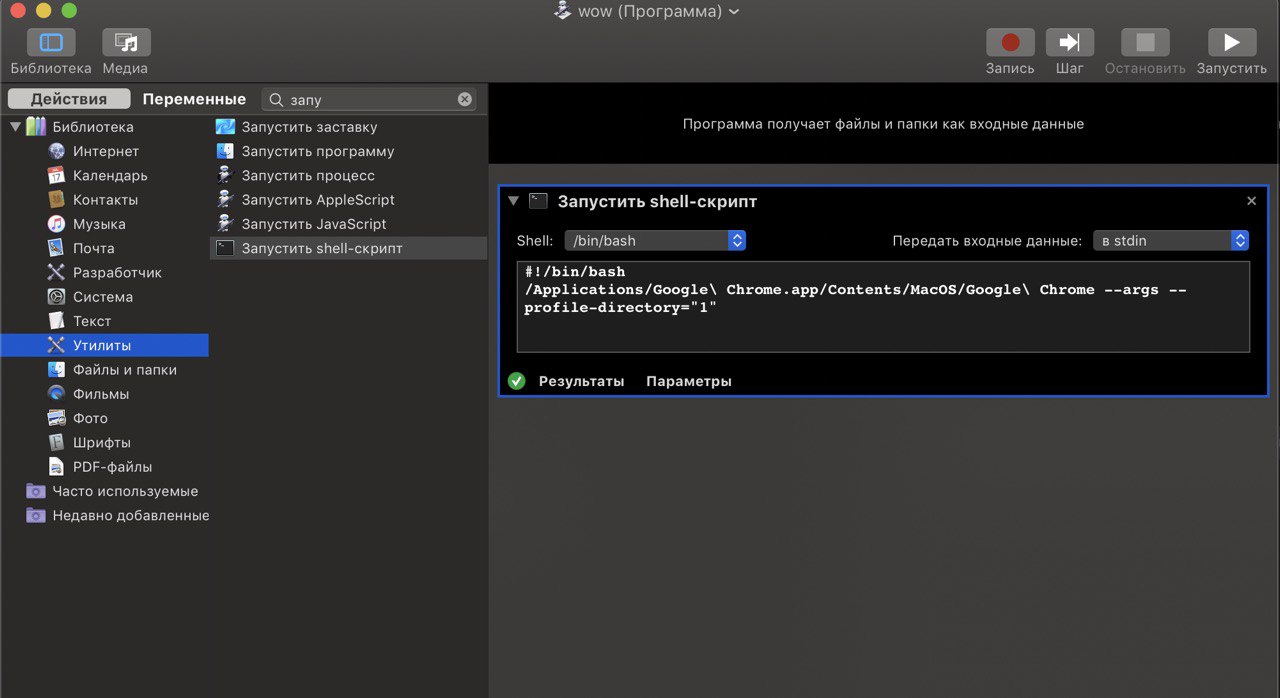The height and width of the screenshot is (698, 1280).
Task: Click the Библиотека tree root item
Action: tap(92, 127)
